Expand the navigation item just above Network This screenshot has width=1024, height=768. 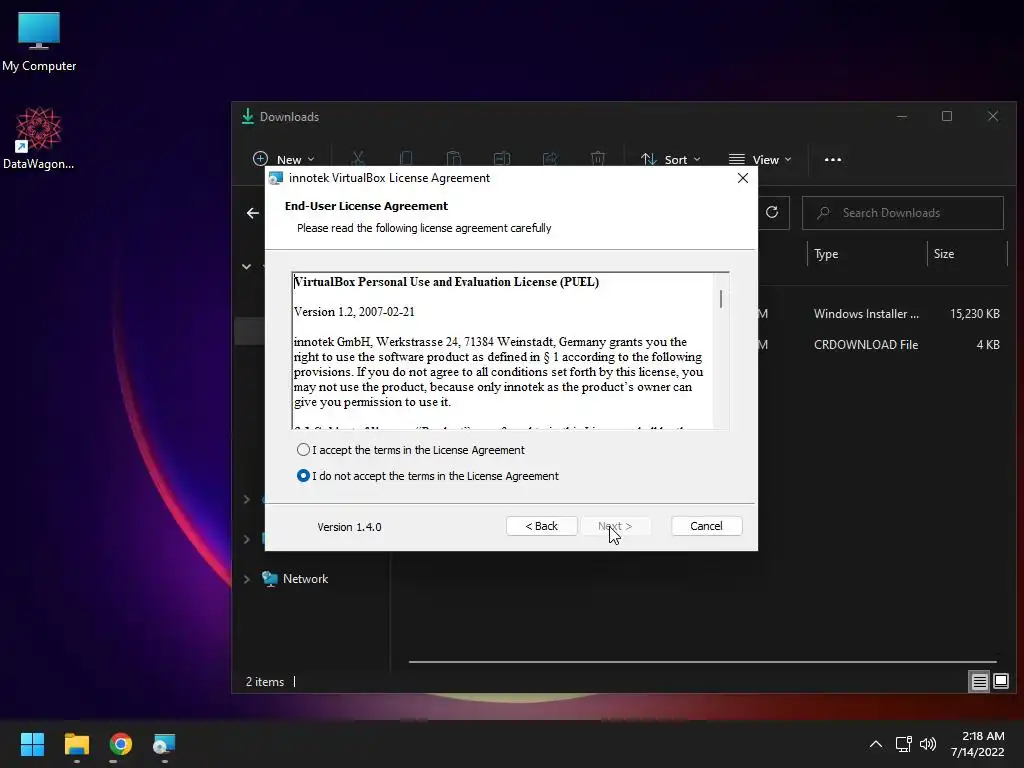[x=247, y=539]
